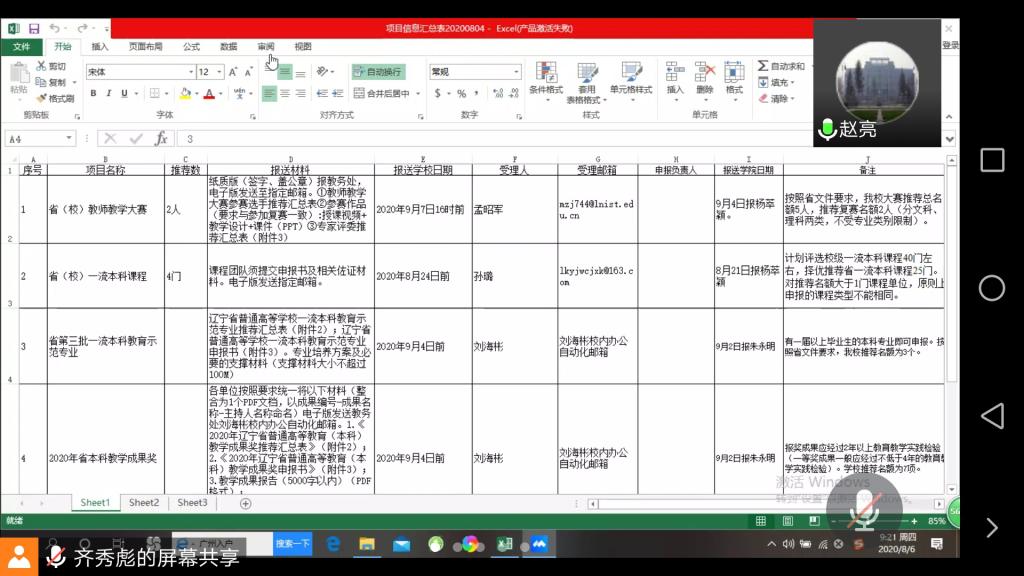The image size is (1024, 576).
Task: Click the Undo arrow icon
Action: click(x=55, y=28)
